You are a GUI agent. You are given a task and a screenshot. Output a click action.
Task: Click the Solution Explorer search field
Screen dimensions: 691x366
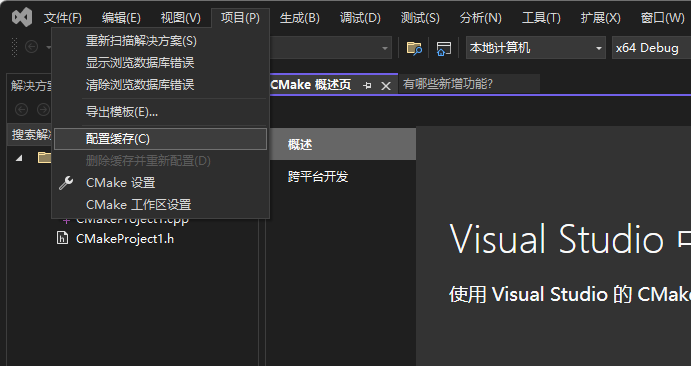pyautogui.click(x=30, y=134)
